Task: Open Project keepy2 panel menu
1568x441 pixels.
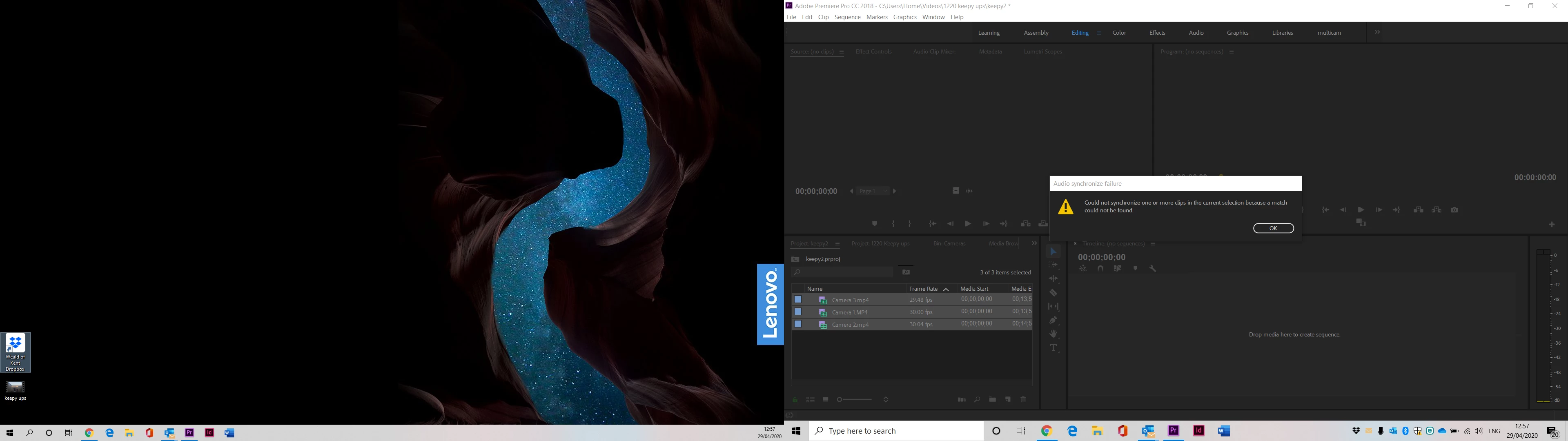Action: [837, 244]
